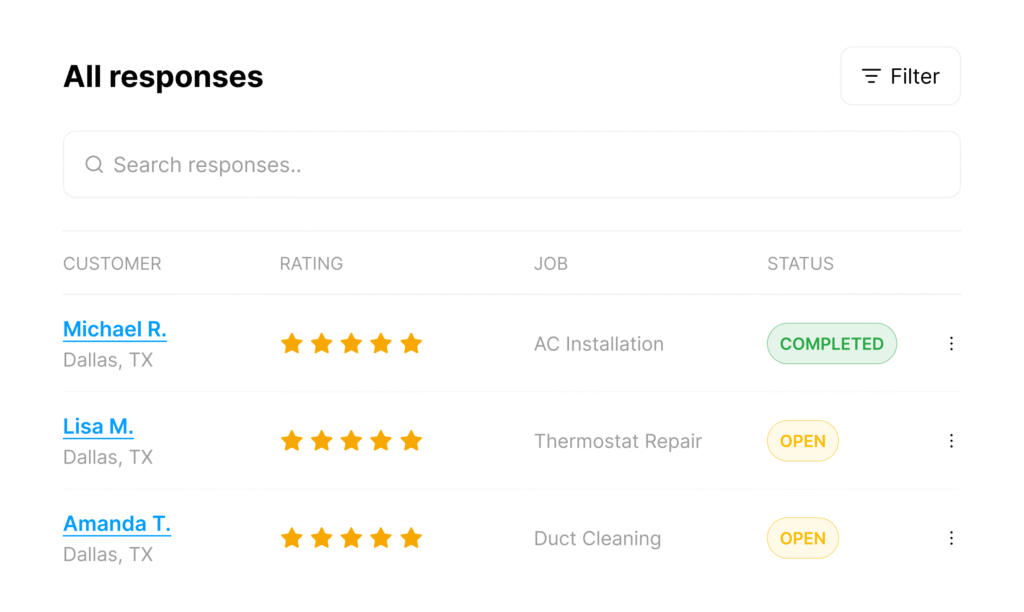
Task: Sort by the CUSTOMER column header
Action: 112,263
